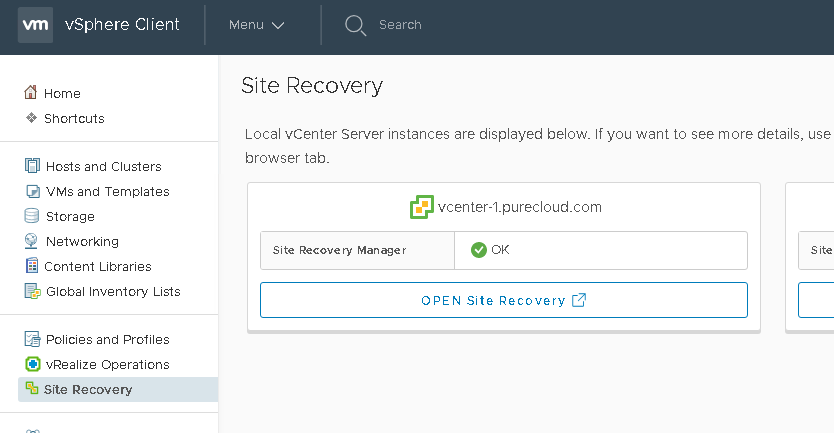Open vRealize Operations

click(107, 364)
